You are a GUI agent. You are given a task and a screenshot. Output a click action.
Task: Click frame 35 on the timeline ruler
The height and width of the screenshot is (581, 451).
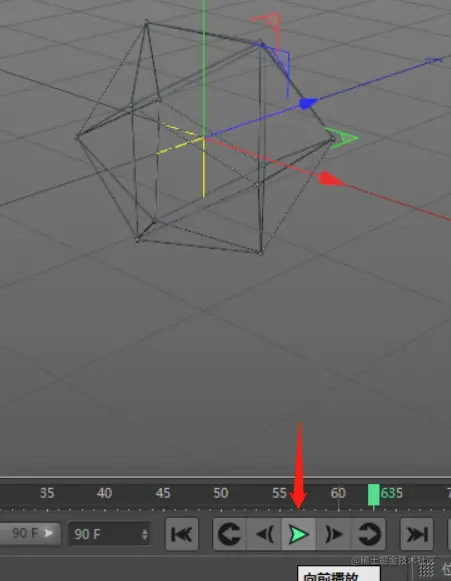click(47, 493)
